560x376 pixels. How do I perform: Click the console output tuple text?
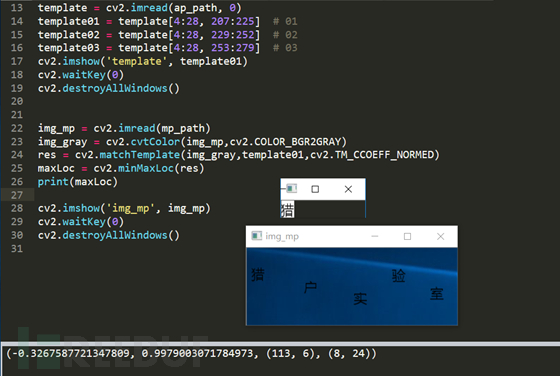(x=191, y=354)
